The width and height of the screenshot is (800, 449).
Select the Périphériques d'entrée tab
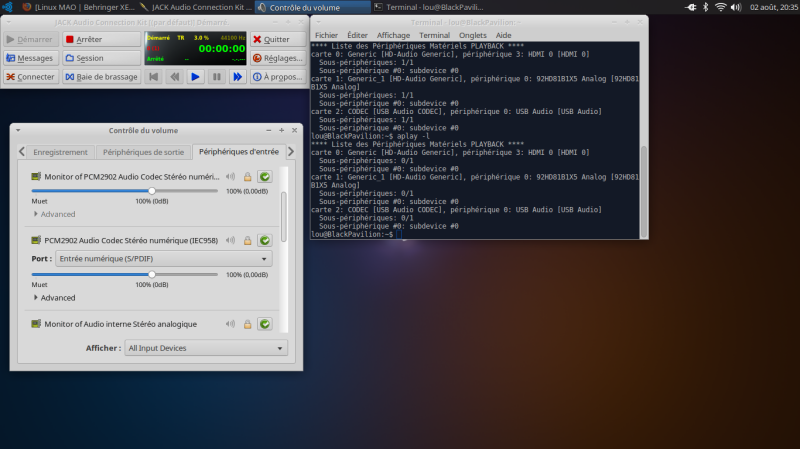[239, 152]
